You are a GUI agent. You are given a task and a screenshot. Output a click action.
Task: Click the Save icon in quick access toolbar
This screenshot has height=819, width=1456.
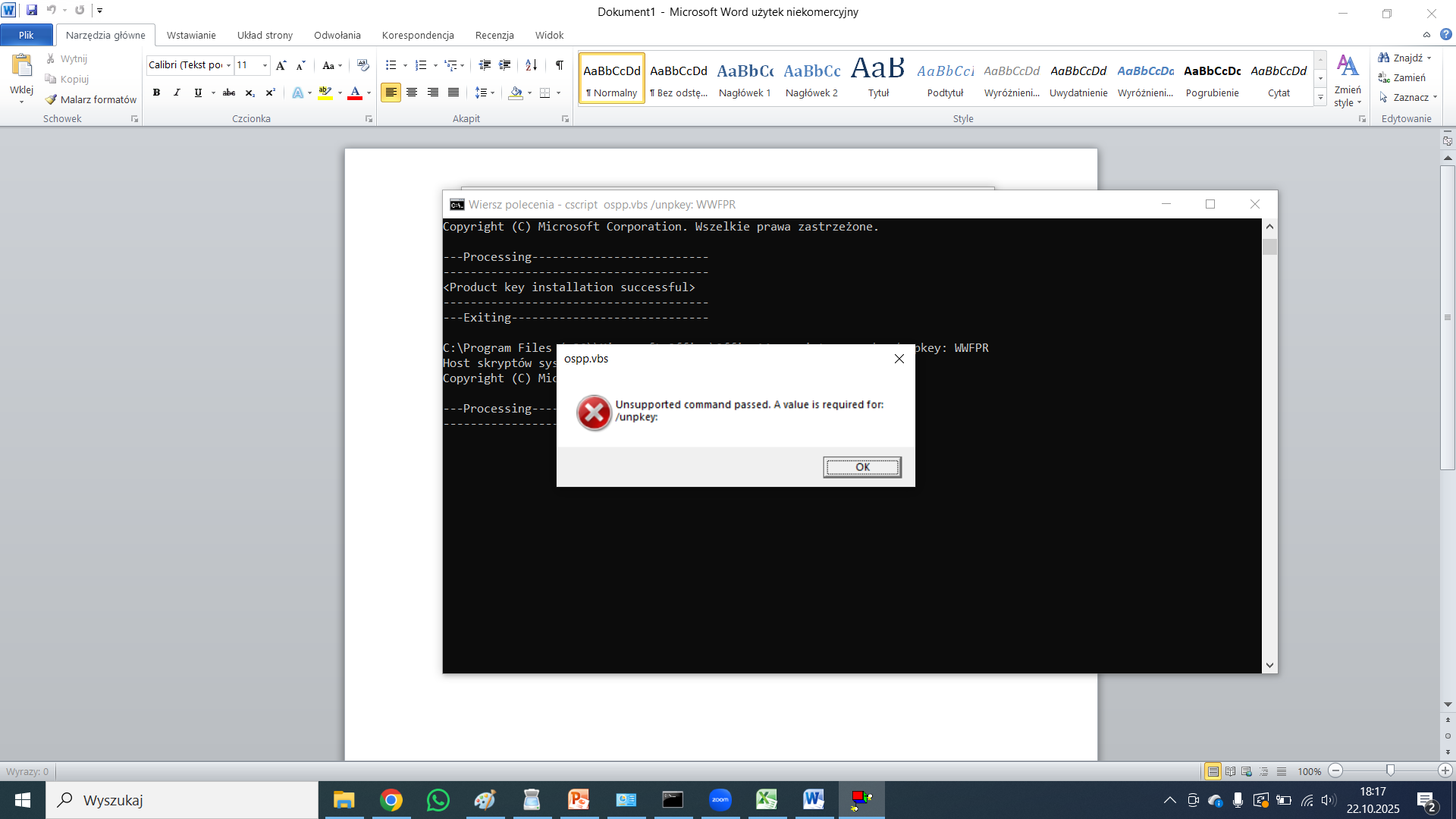pyautogui.click(x=32, y=11)
